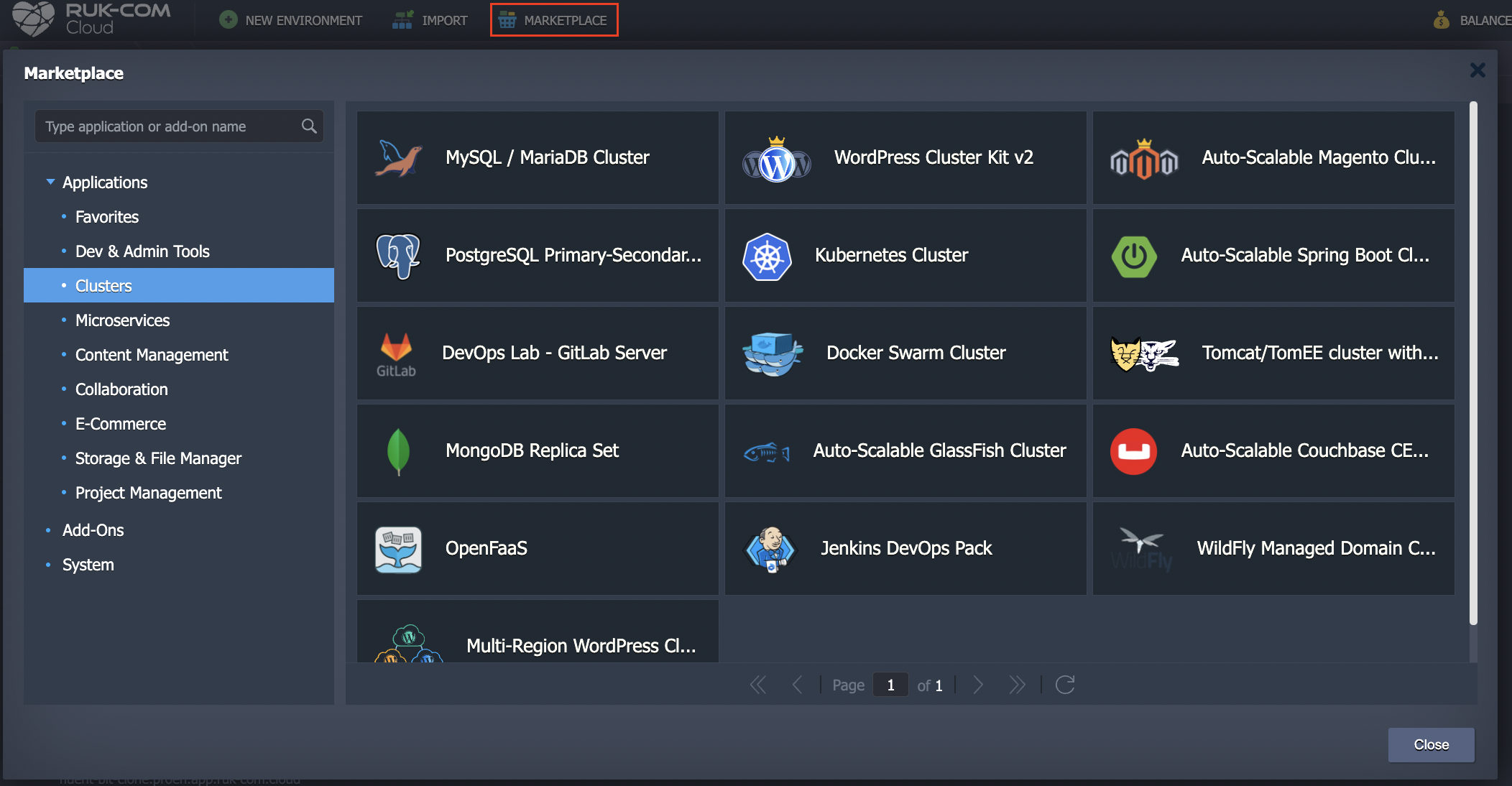The width and height of the screenshot is (1512, 786).
Task: Select the Clusters category
Action: 179,286
